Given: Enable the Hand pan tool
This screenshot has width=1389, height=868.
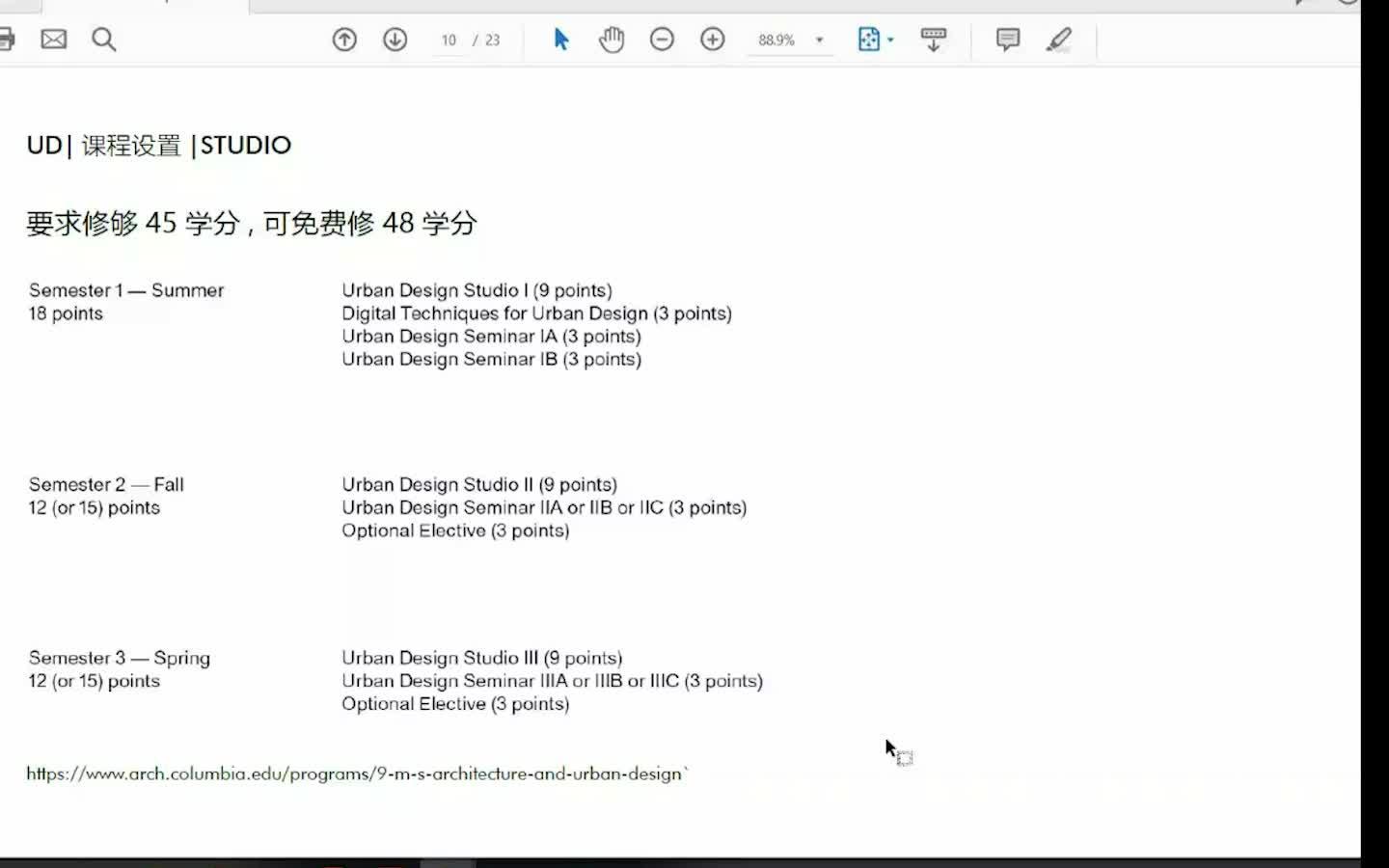Looking at the screenshot, I should tap(612, 40).
